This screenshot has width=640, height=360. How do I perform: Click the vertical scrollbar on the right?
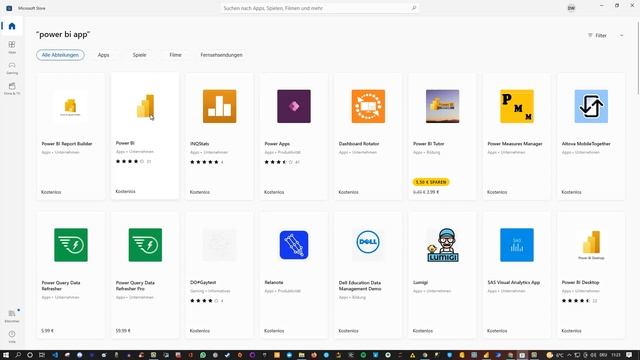(637, 57)
